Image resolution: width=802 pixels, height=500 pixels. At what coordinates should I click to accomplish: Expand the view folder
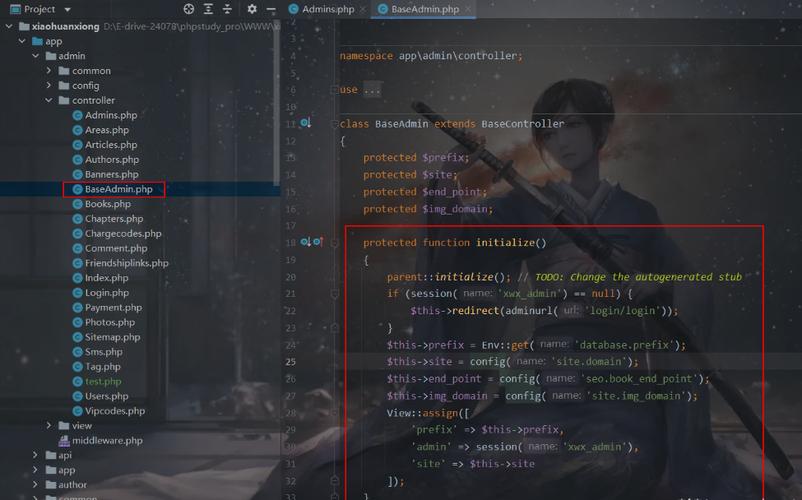[49, 425]
